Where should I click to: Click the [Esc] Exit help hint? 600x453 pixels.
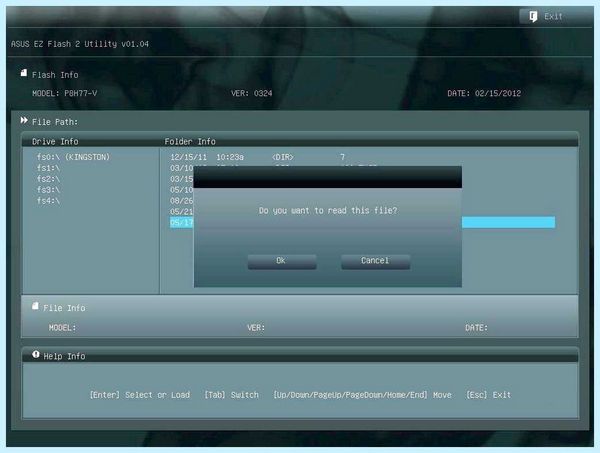click(488, 395)
